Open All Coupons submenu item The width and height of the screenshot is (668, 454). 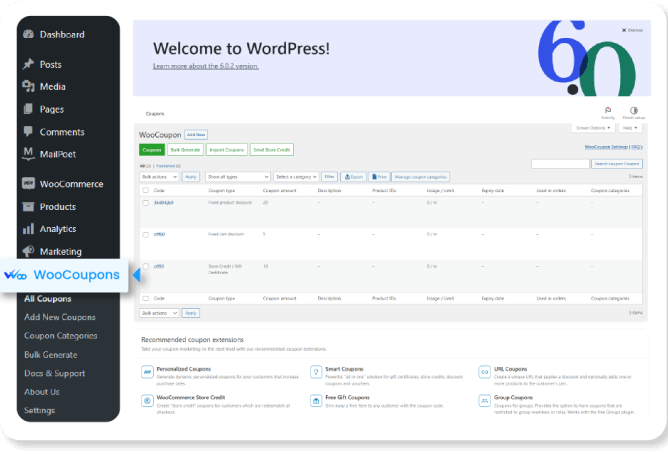pos(48,299)
